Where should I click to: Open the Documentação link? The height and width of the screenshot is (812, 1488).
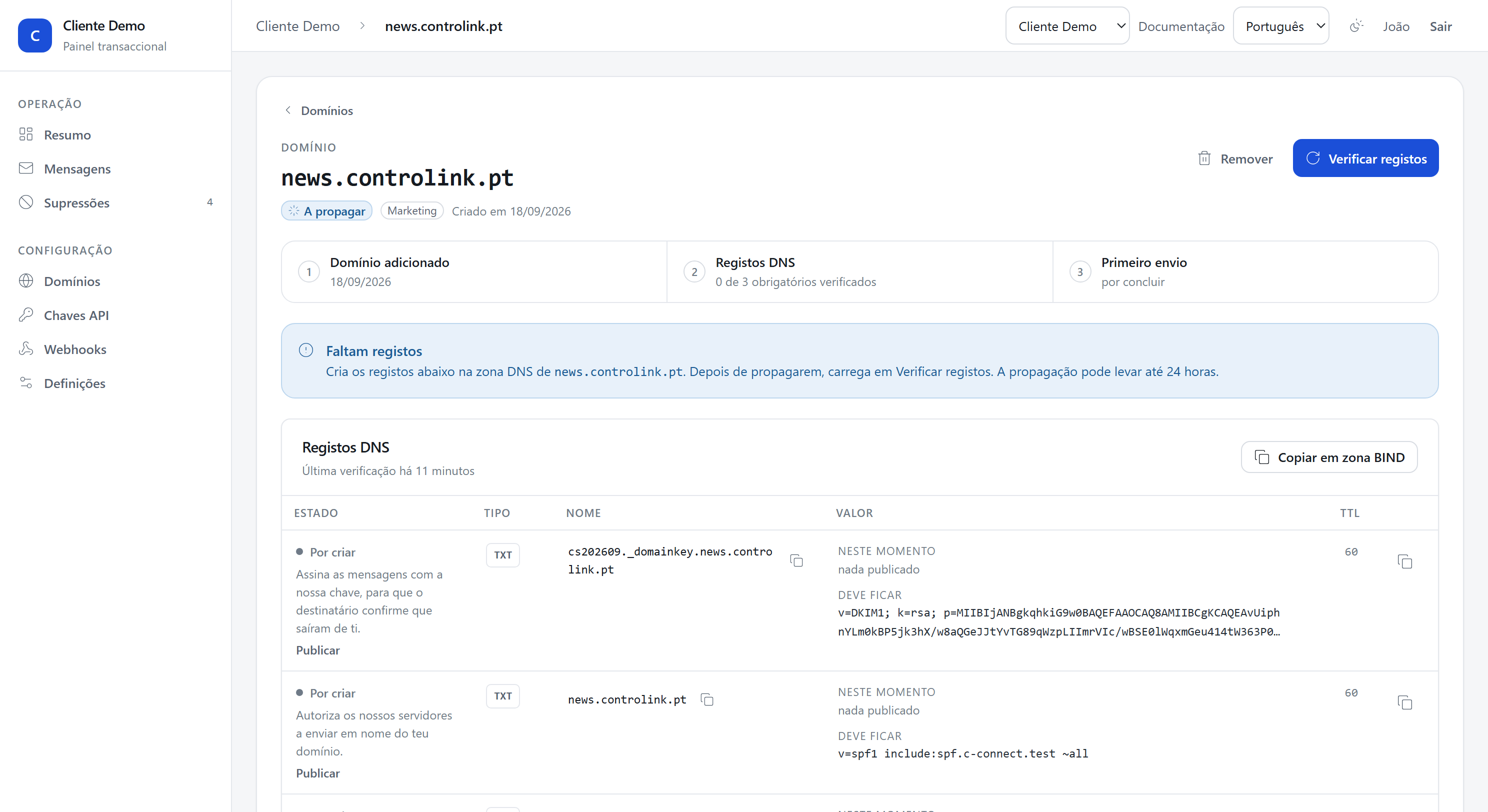point(1180,26)
